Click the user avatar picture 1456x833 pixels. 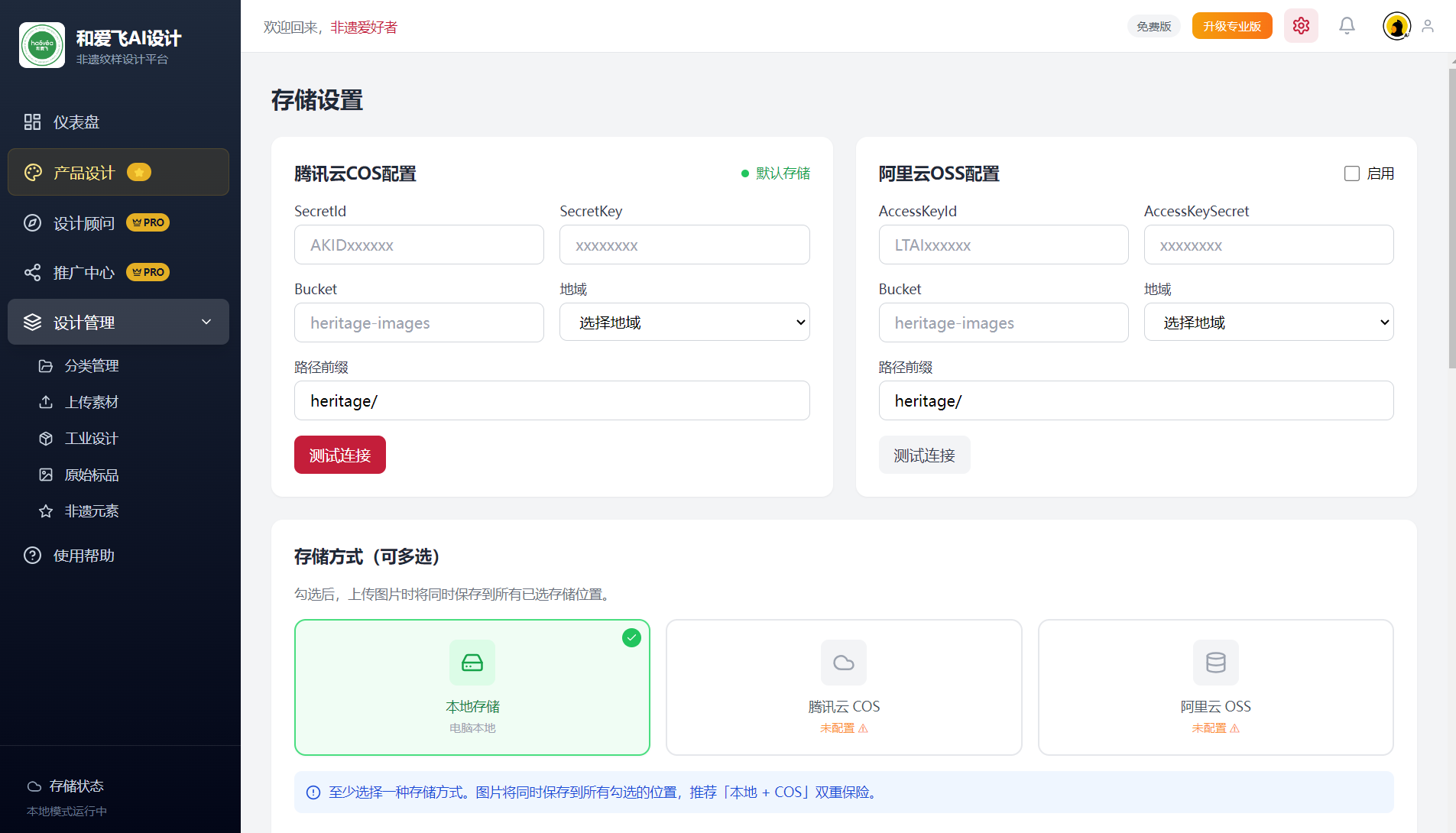tap(1397, 26)
